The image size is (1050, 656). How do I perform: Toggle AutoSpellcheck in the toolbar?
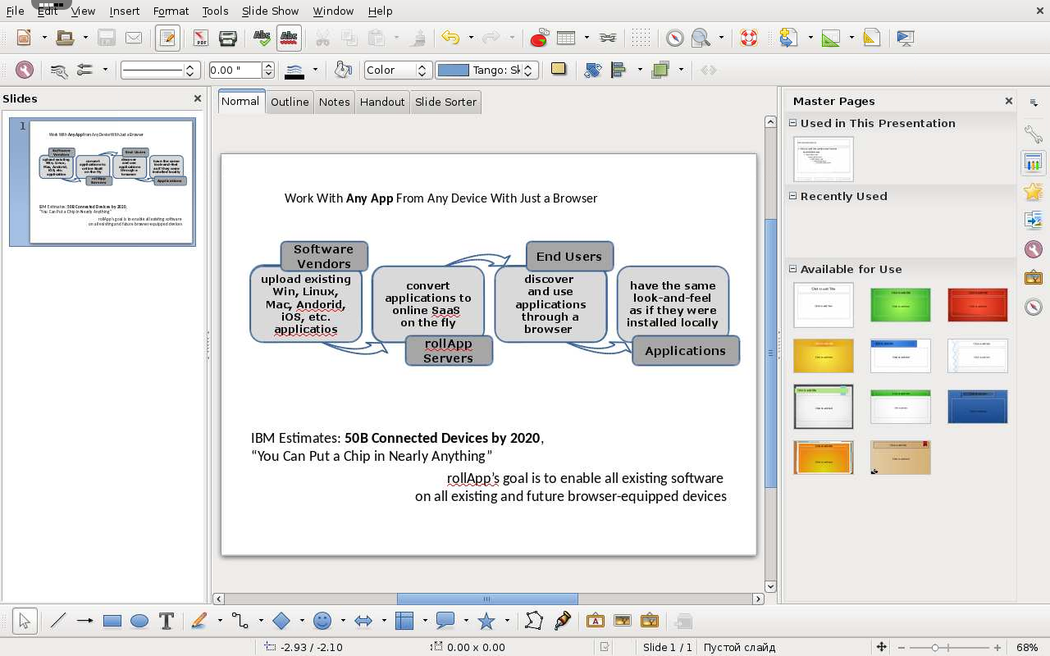pos(289,38)
